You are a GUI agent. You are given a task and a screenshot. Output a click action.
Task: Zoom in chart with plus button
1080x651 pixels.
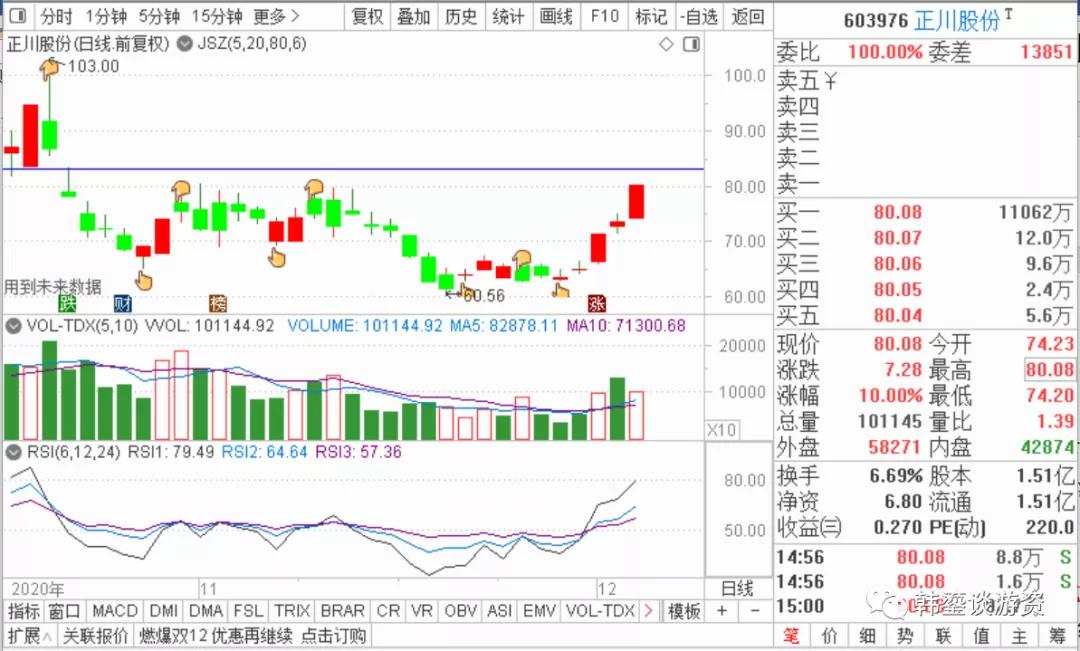pos(721,611)
